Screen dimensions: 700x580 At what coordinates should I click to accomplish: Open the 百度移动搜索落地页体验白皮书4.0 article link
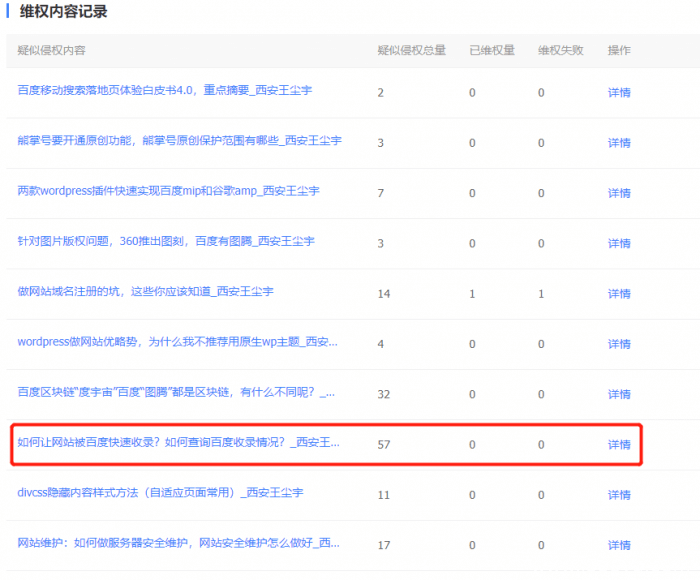(164, 91)
